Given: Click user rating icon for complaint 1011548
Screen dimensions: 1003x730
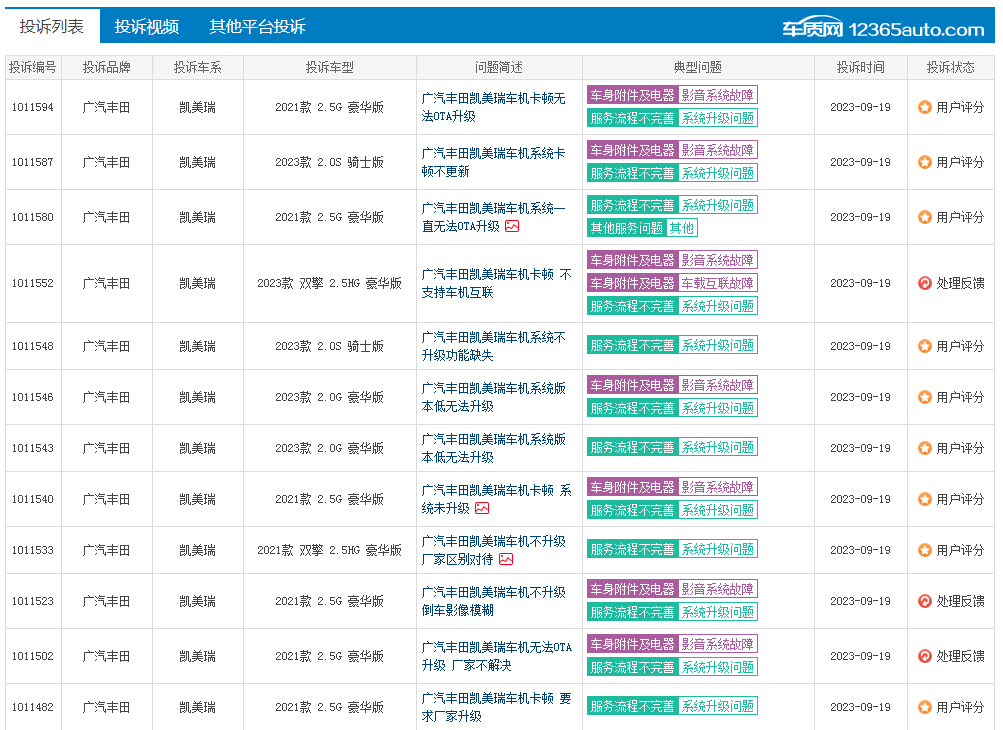Looking at the screenshot, I should [924, 346].
